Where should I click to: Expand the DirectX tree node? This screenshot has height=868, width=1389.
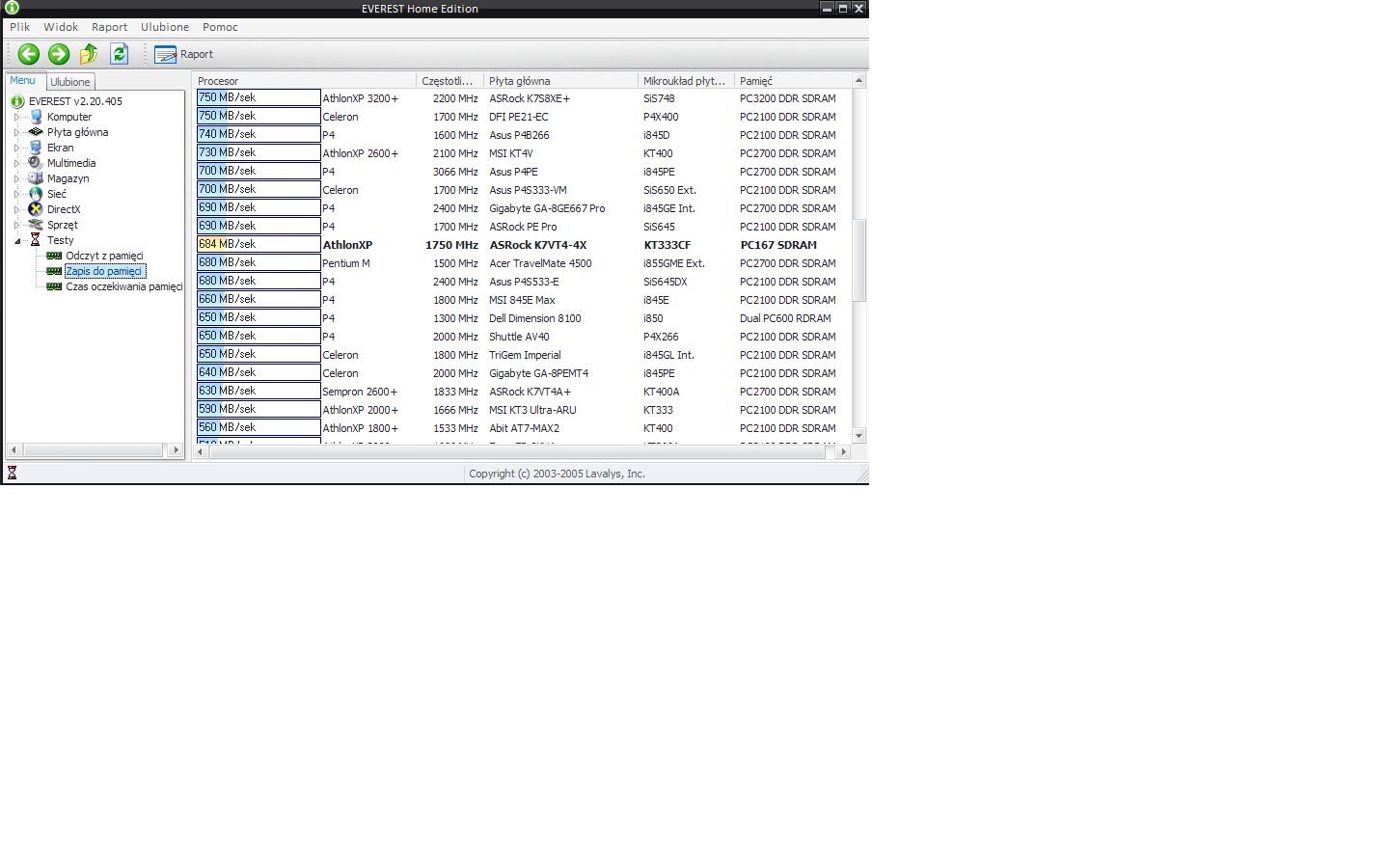[x=16, y=209]
